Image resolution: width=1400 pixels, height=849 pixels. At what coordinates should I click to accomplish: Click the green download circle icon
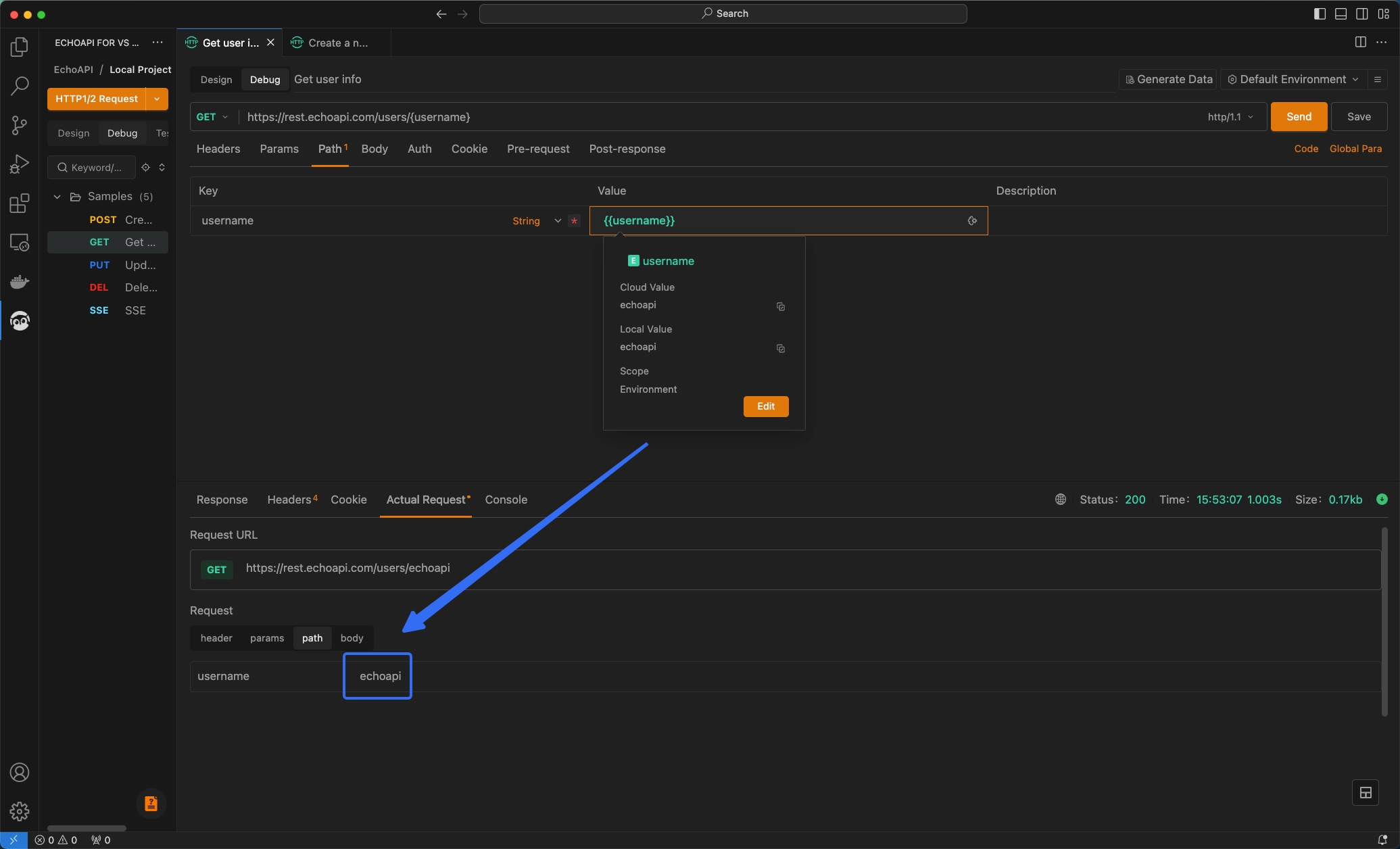click(1382, 500)
